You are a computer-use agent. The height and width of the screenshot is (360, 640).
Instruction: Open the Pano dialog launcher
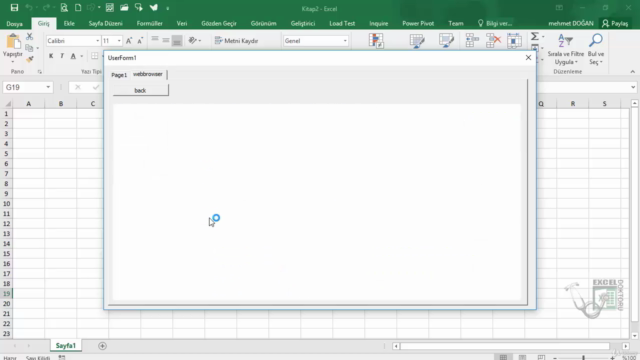coord(40,72)
